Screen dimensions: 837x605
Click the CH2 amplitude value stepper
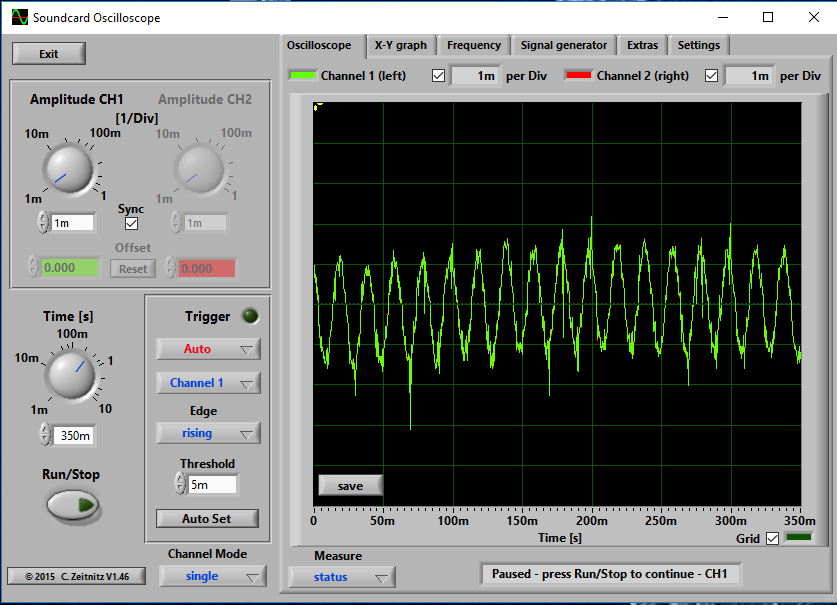point(176,222)
